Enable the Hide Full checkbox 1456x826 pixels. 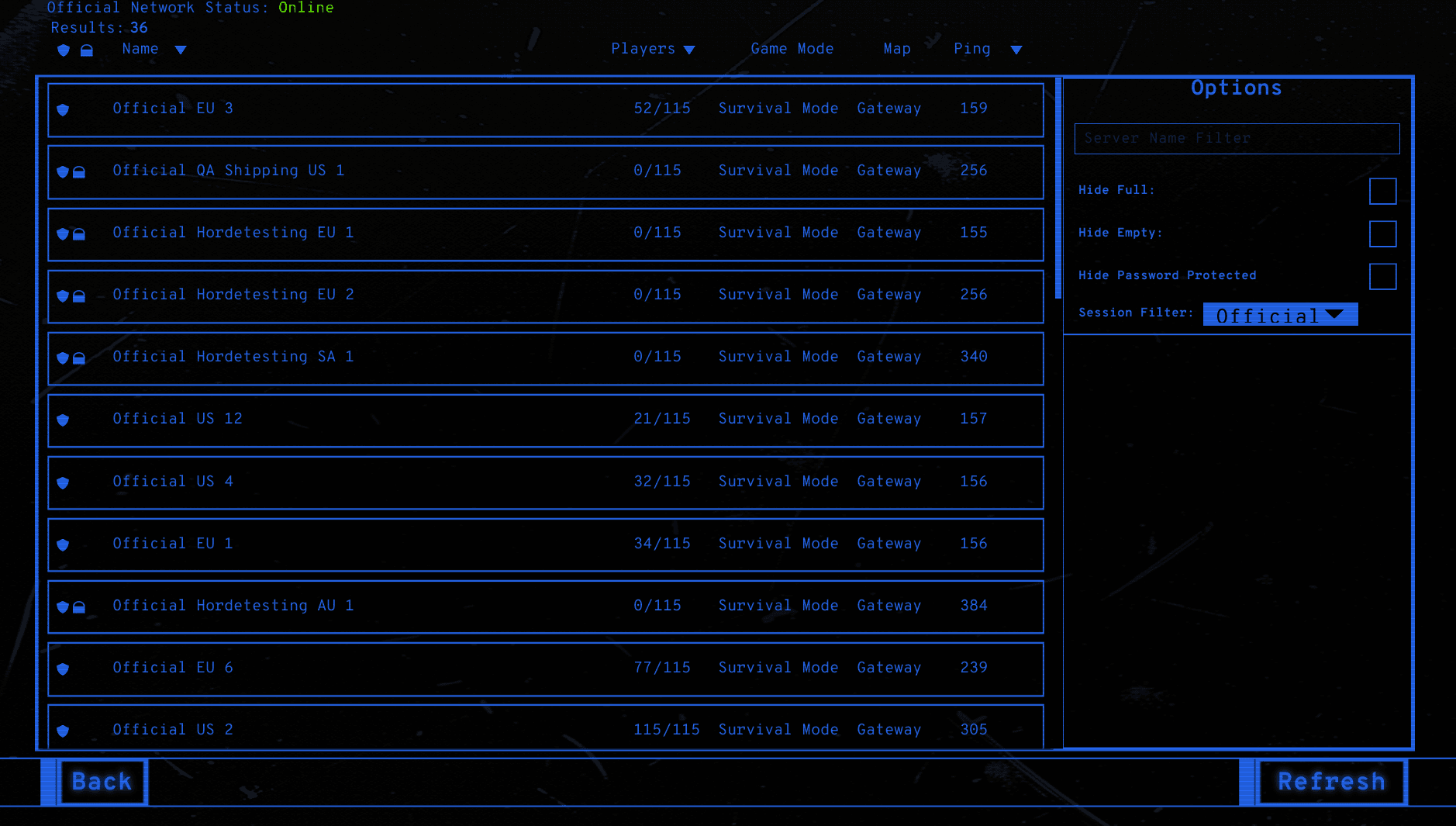1383,191
